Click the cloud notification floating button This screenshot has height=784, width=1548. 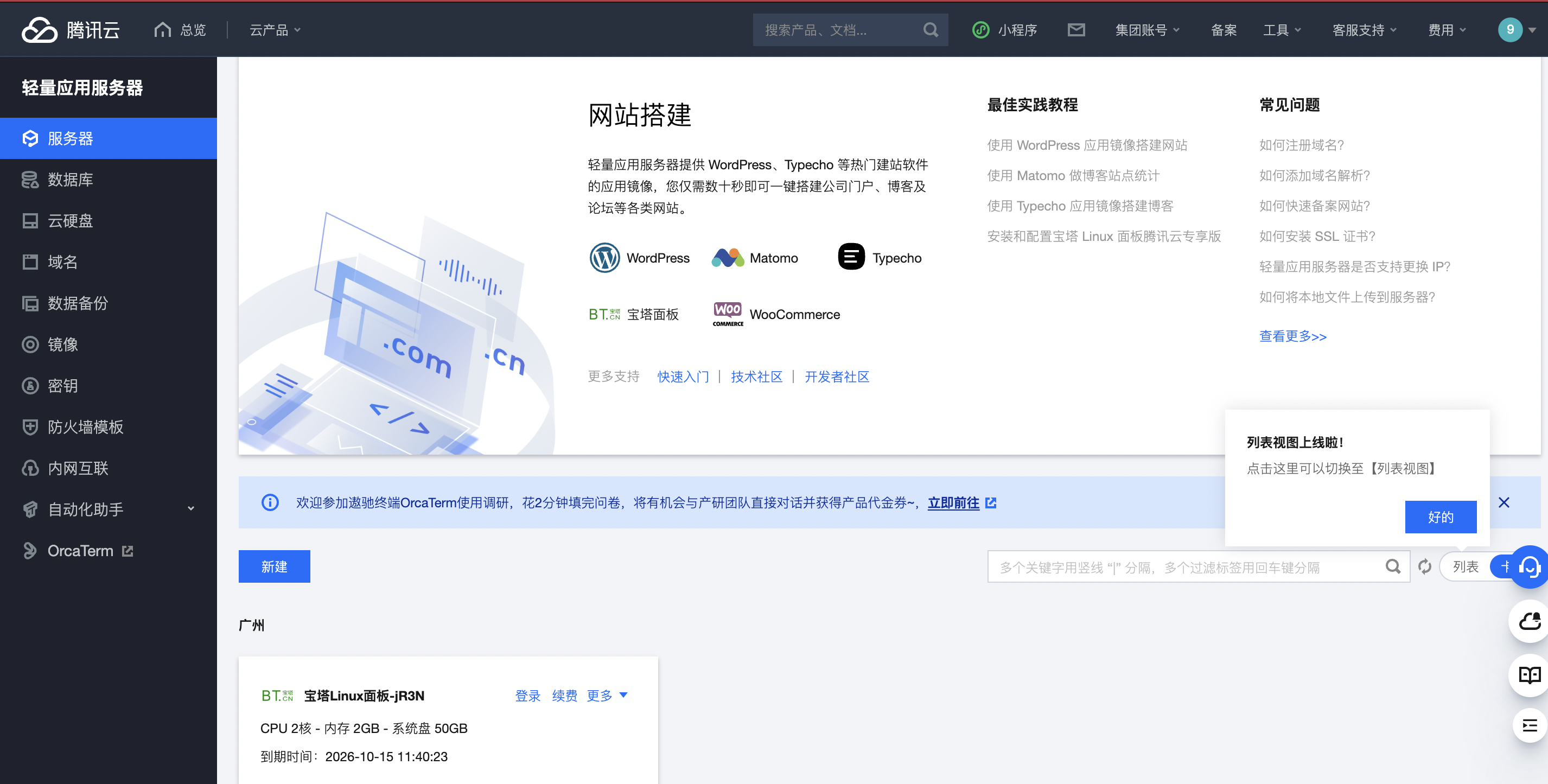1530,621
